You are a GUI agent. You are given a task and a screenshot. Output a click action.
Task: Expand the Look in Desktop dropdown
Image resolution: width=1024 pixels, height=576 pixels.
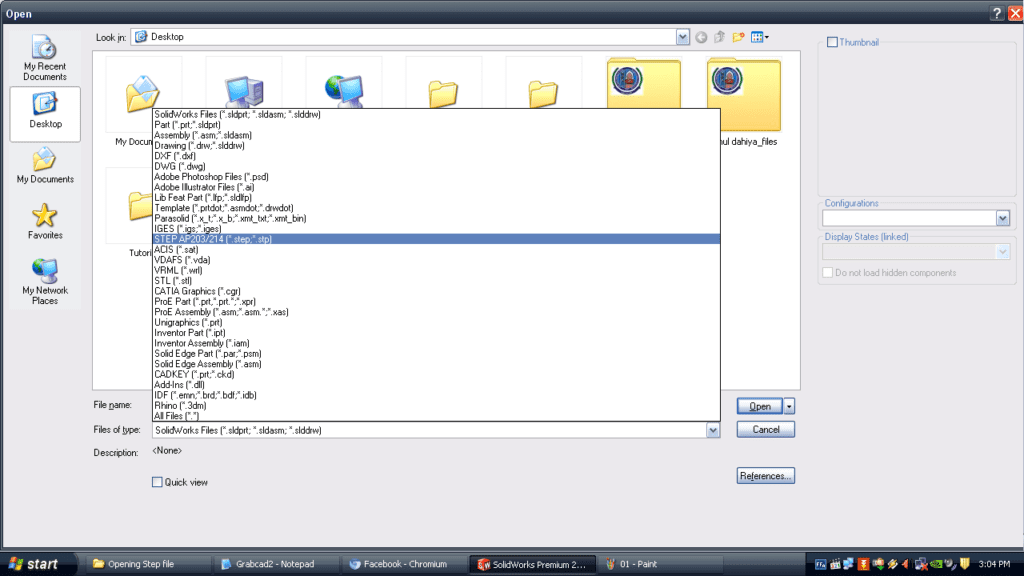pos(683,37)
